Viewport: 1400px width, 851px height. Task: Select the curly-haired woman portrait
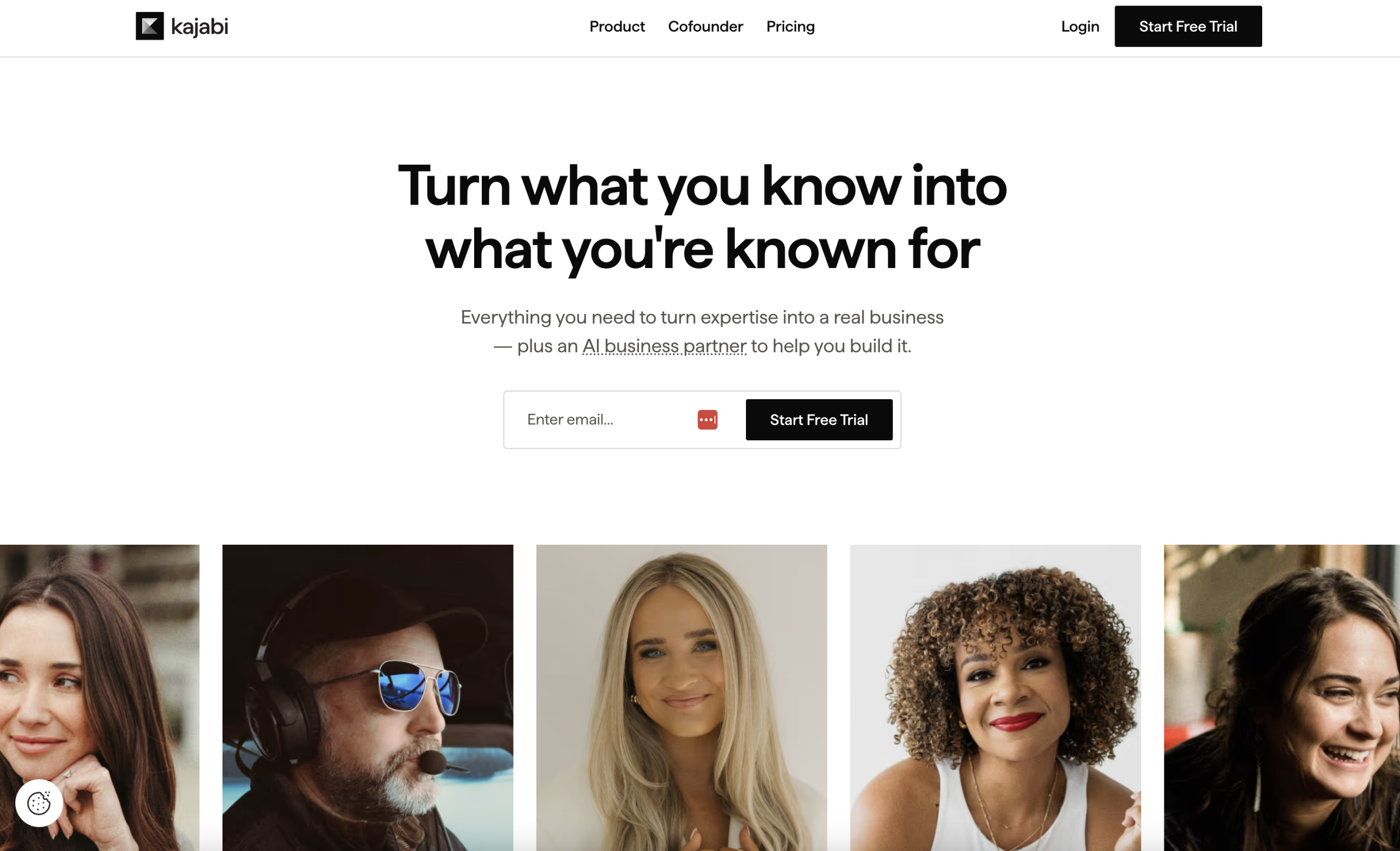[995, 698]
